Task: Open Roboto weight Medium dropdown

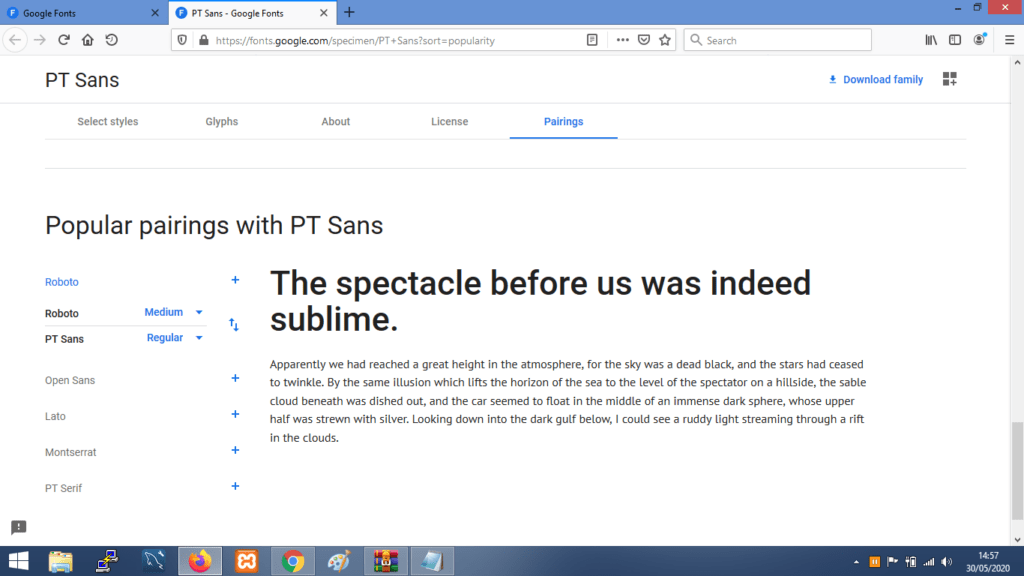Action: (x=174, y=312)
